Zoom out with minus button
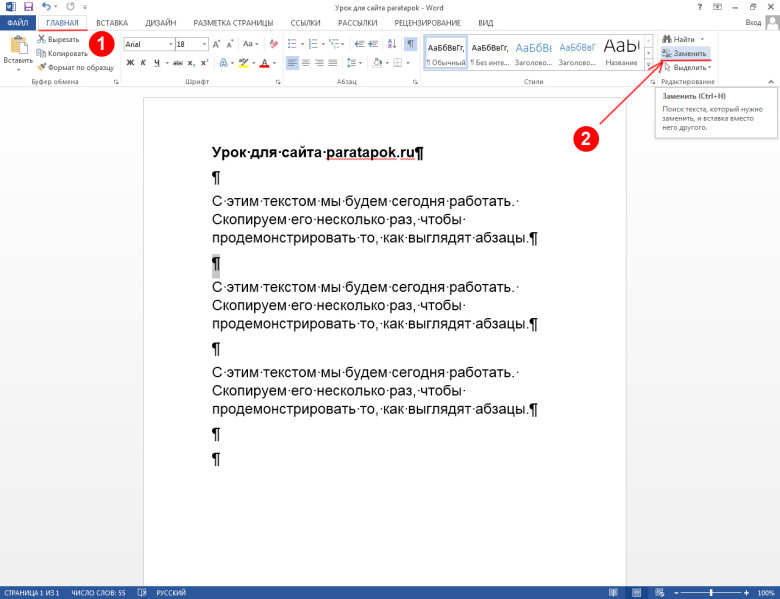 tap(676, 593)
